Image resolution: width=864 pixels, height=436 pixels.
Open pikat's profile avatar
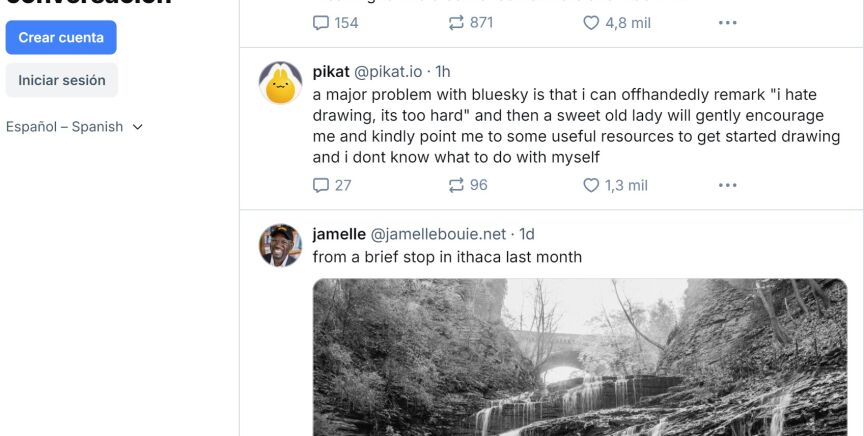tap(281, 83)
